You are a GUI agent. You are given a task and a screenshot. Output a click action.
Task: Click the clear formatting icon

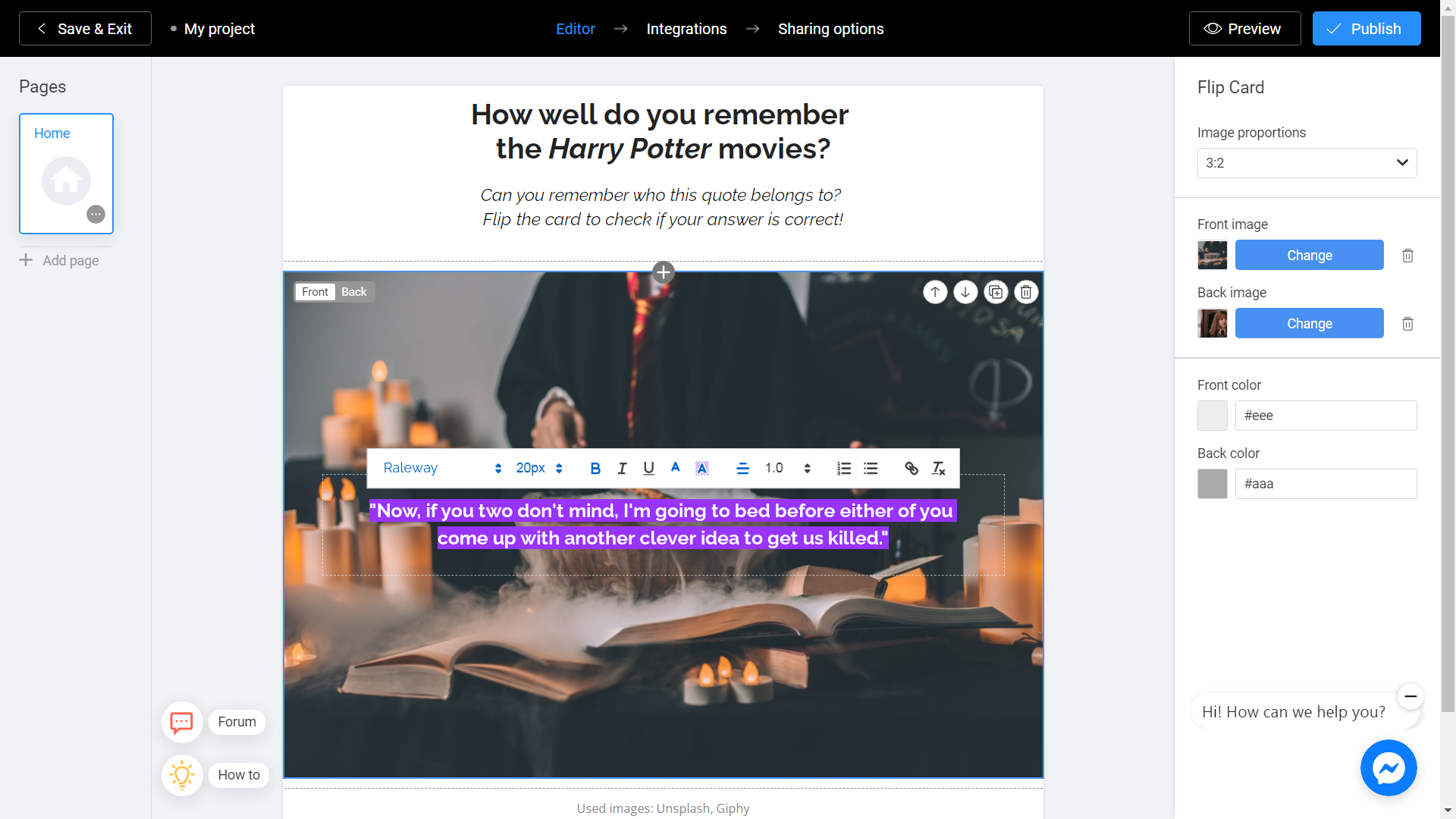tap(938, 467)
